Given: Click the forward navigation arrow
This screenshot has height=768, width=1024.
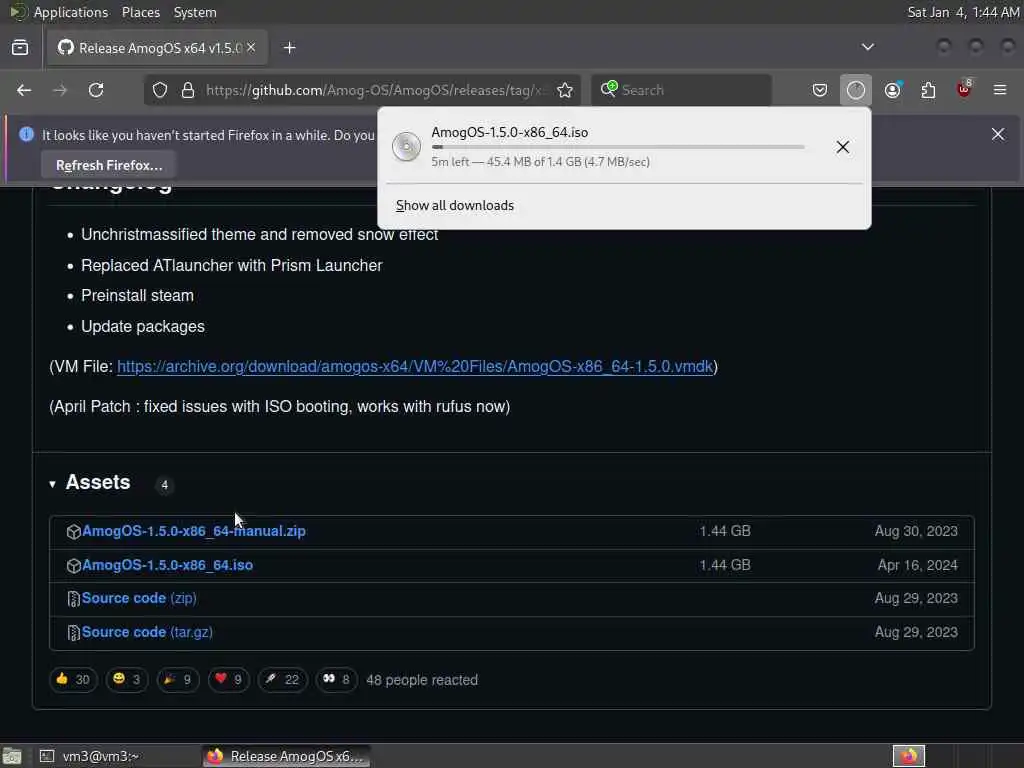Looking at the screenshot, I should (60, 90).
